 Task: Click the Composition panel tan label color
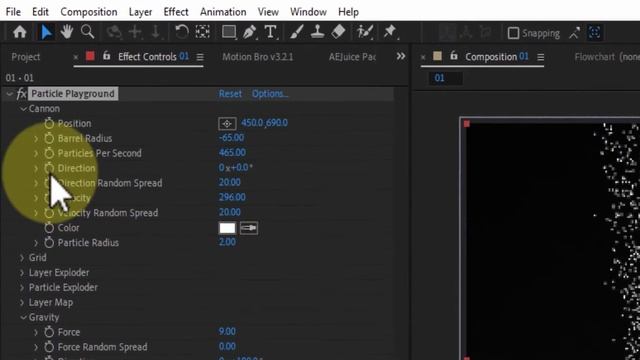[x=437, y=56]
